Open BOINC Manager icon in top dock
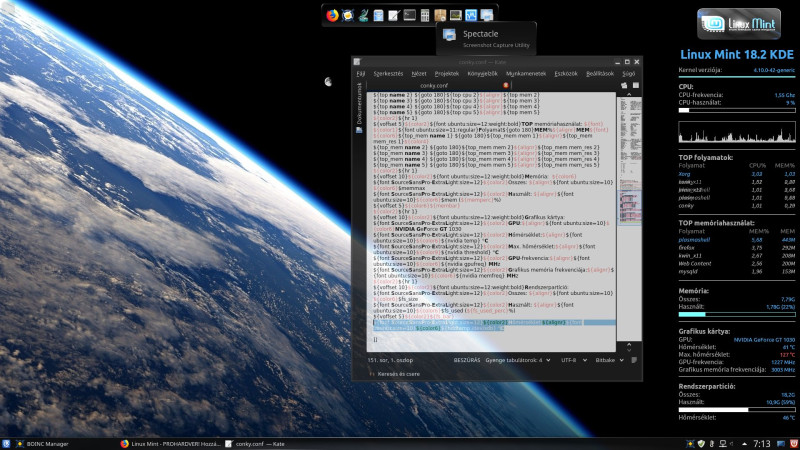800x450 pixels. pyautogui.click(x=347, y=15)
